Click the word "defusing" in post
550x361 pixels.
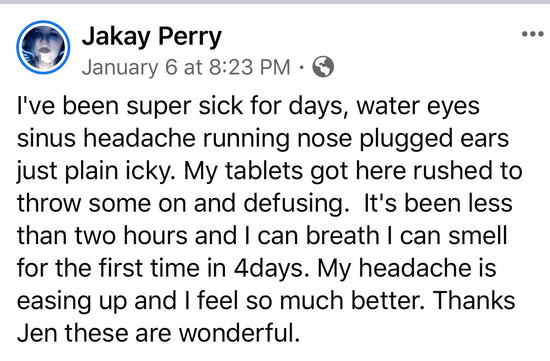[x=294, y=204]
